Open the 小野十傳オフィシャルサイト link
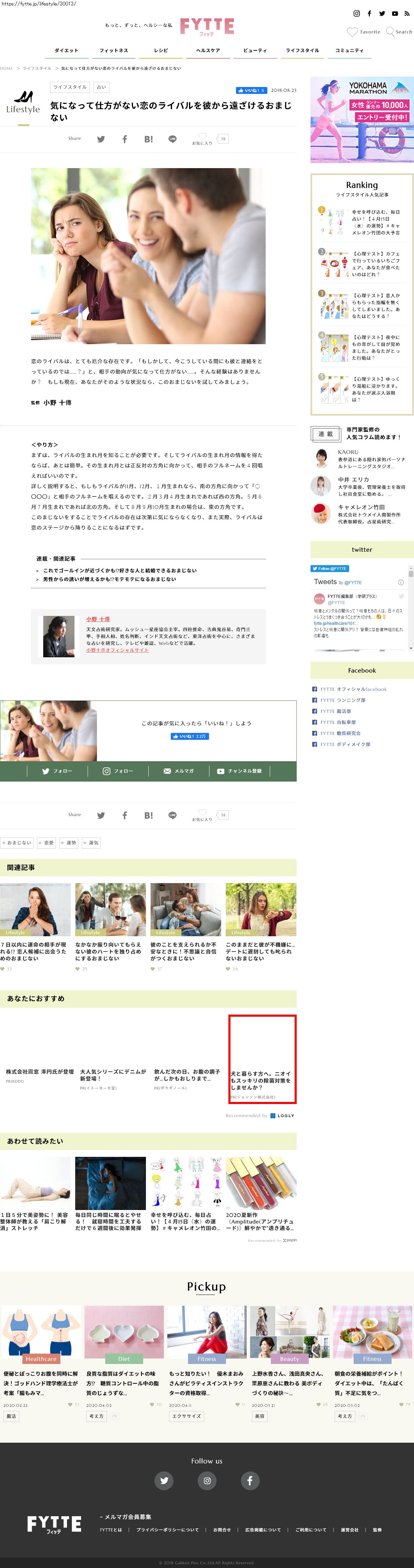 pyautogui.click(x=117, y=650)
